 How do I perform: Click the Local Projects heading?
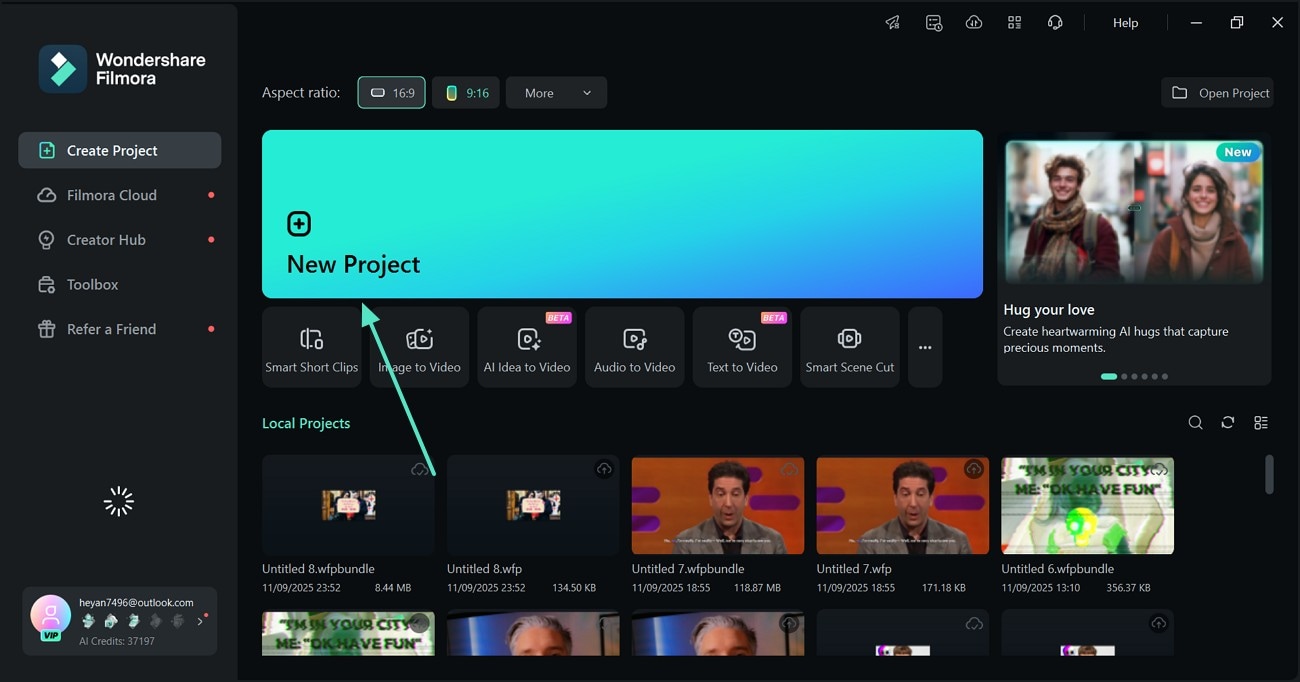coord(306,423)
